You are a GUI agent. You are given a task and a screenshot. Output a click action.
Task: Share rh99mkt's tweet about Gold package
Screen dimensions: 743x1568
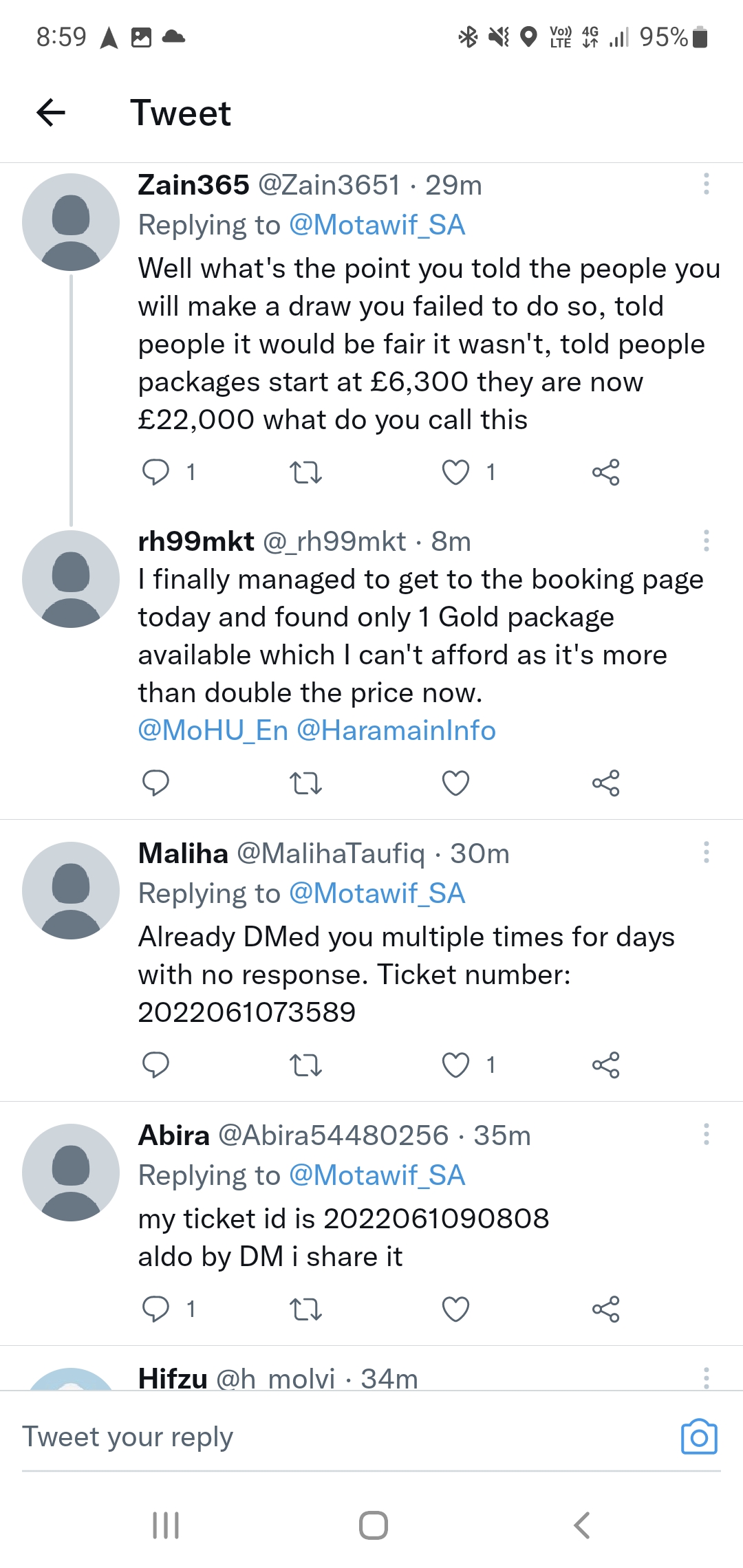605,783
